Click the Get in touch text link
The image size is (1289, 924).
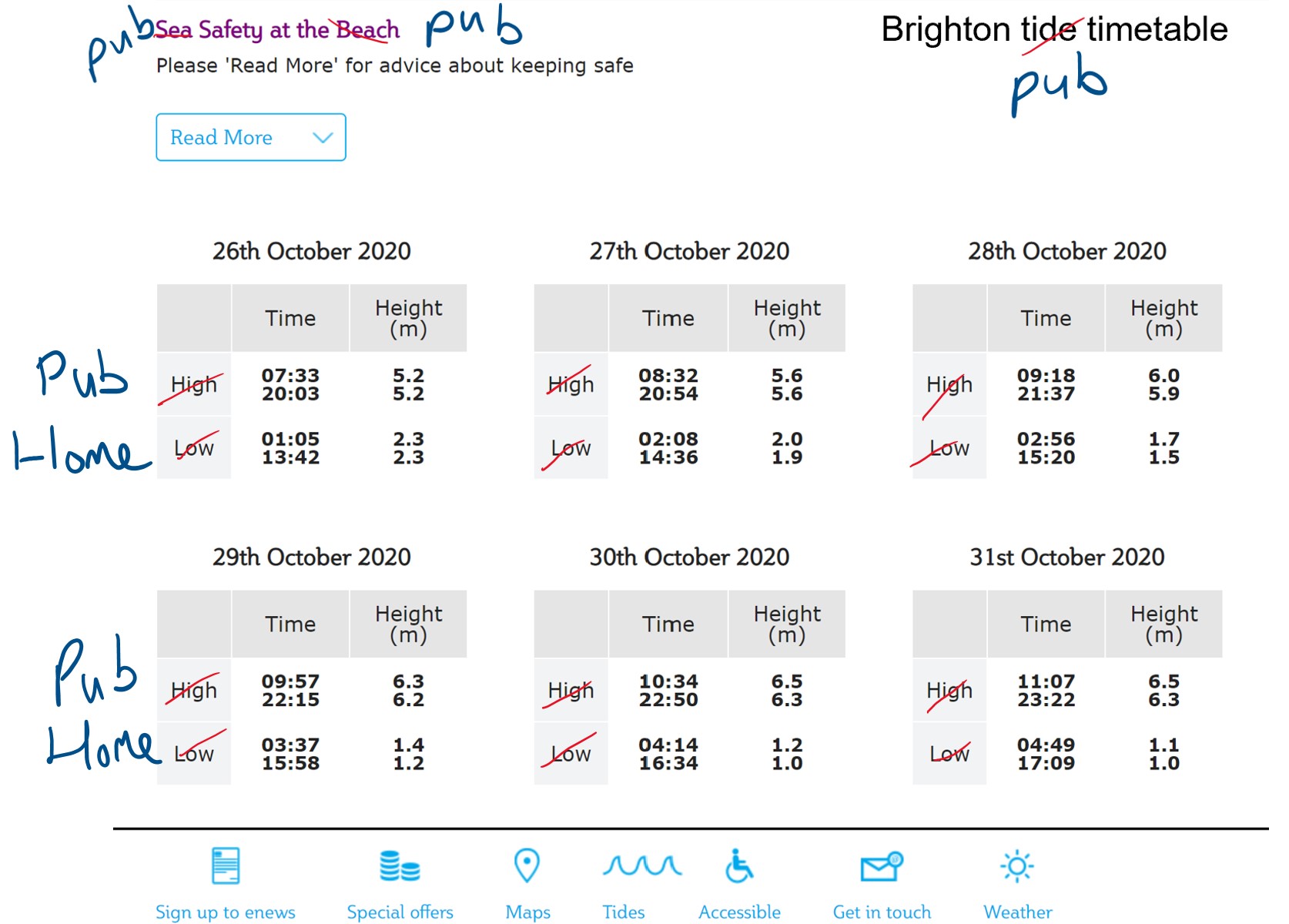pyautogui.click(x=882, y=912)
